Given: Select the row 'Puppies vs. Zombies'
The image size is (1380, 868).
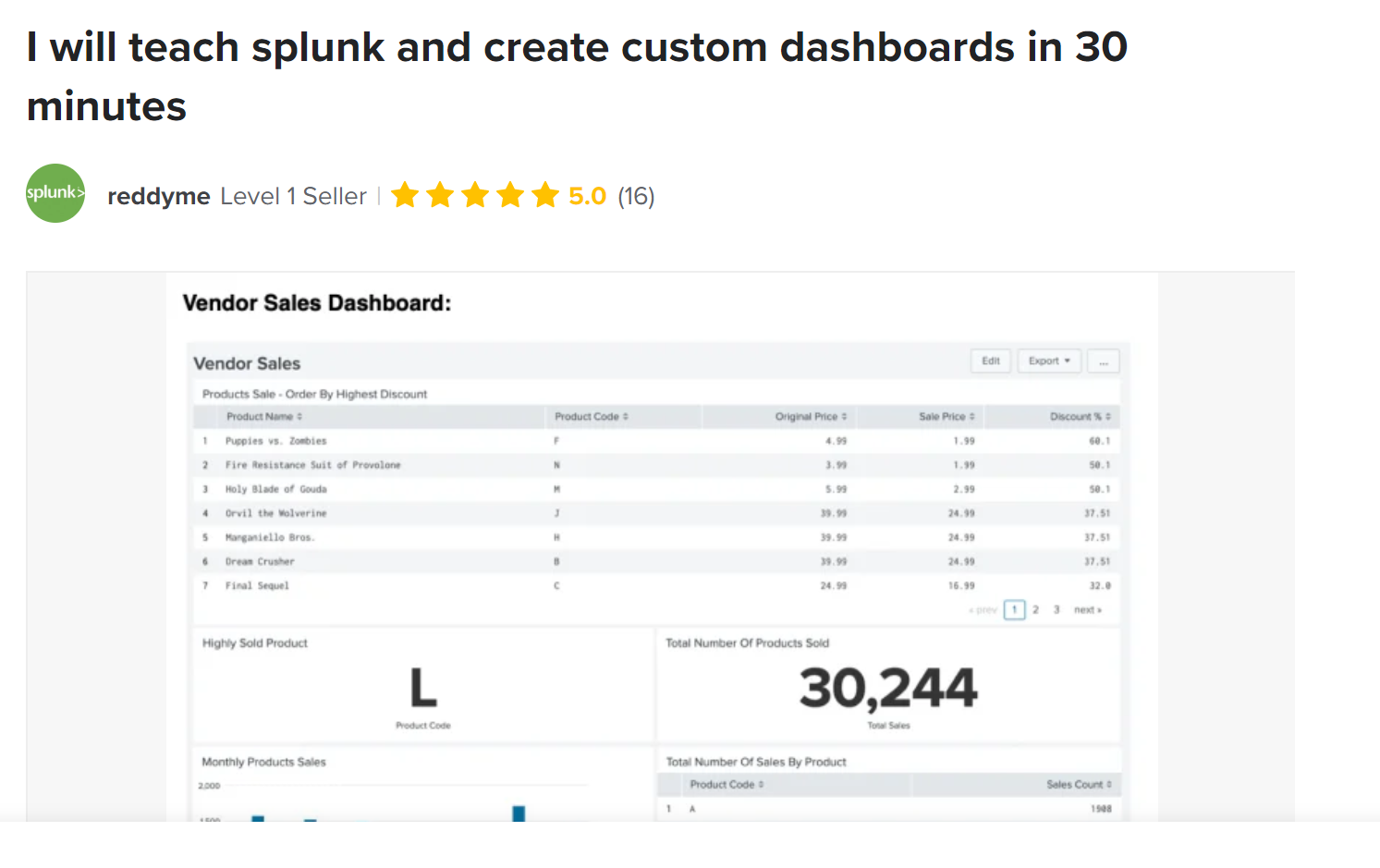Looking at the screenshot, I should tap(656, 441).
